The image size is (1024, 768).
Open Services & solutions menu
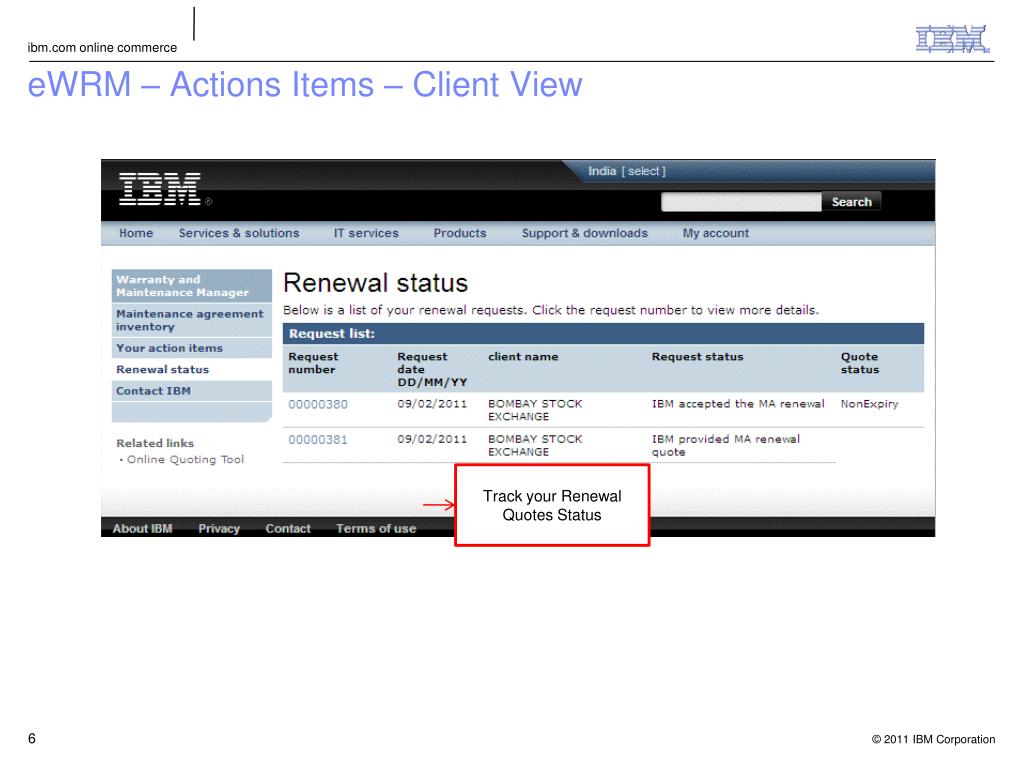(239, 233)
